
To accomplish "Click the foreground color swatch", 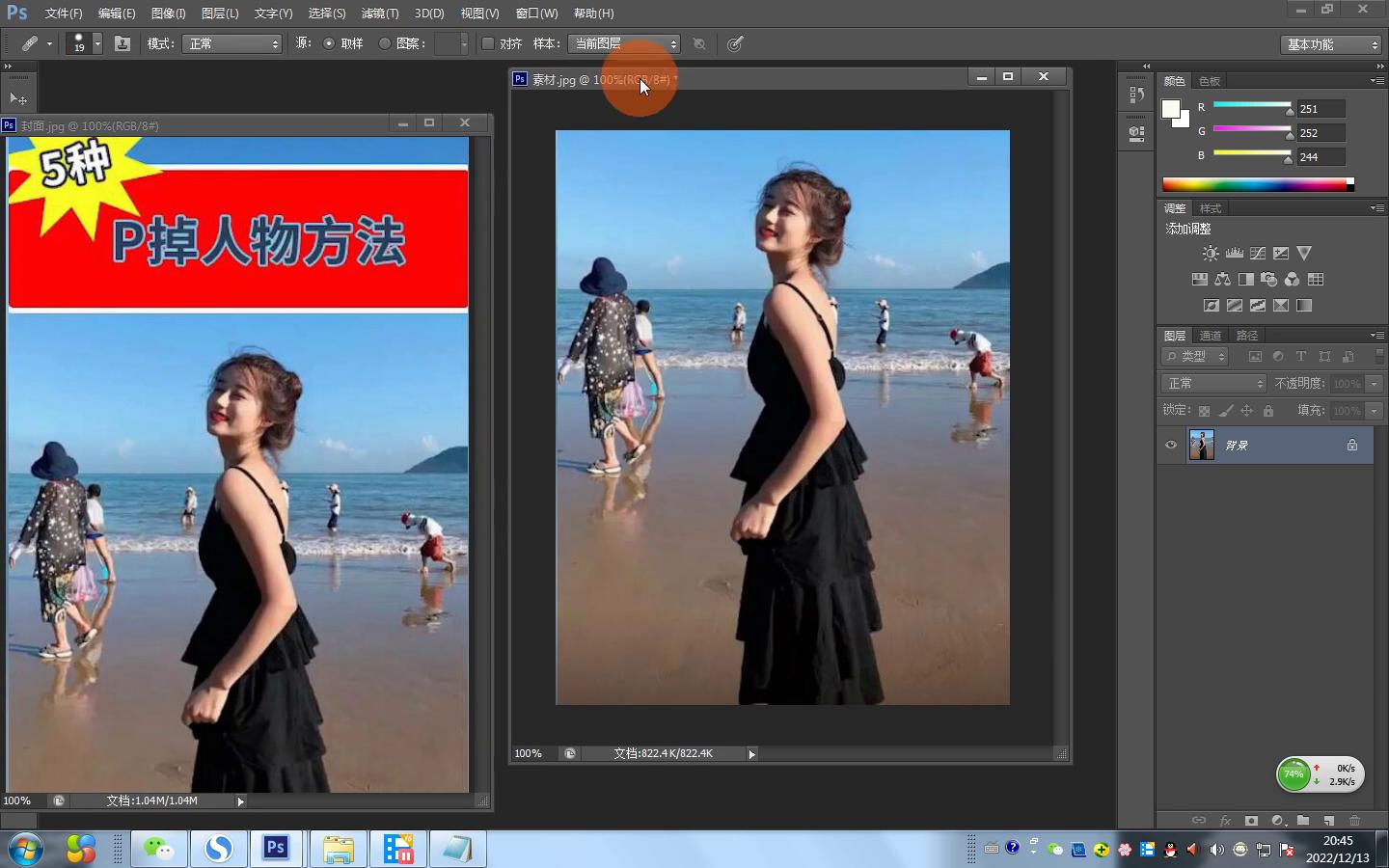I will point(1170,109).
